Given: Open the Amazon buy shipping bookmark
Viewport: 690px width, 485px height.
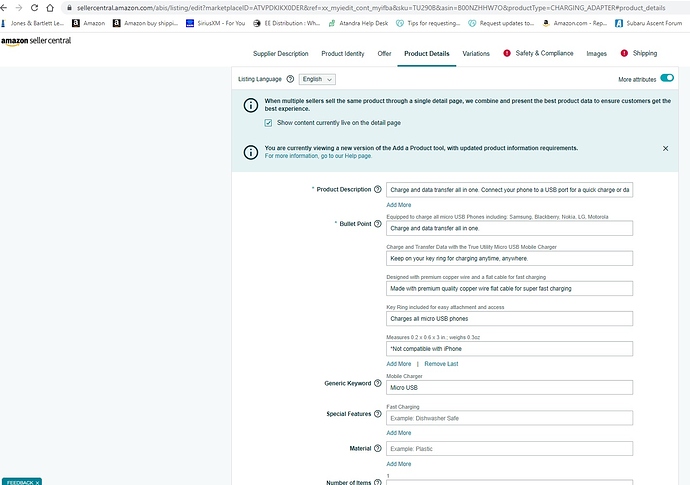Looking at the screenshot, I should tap(145, 23).
